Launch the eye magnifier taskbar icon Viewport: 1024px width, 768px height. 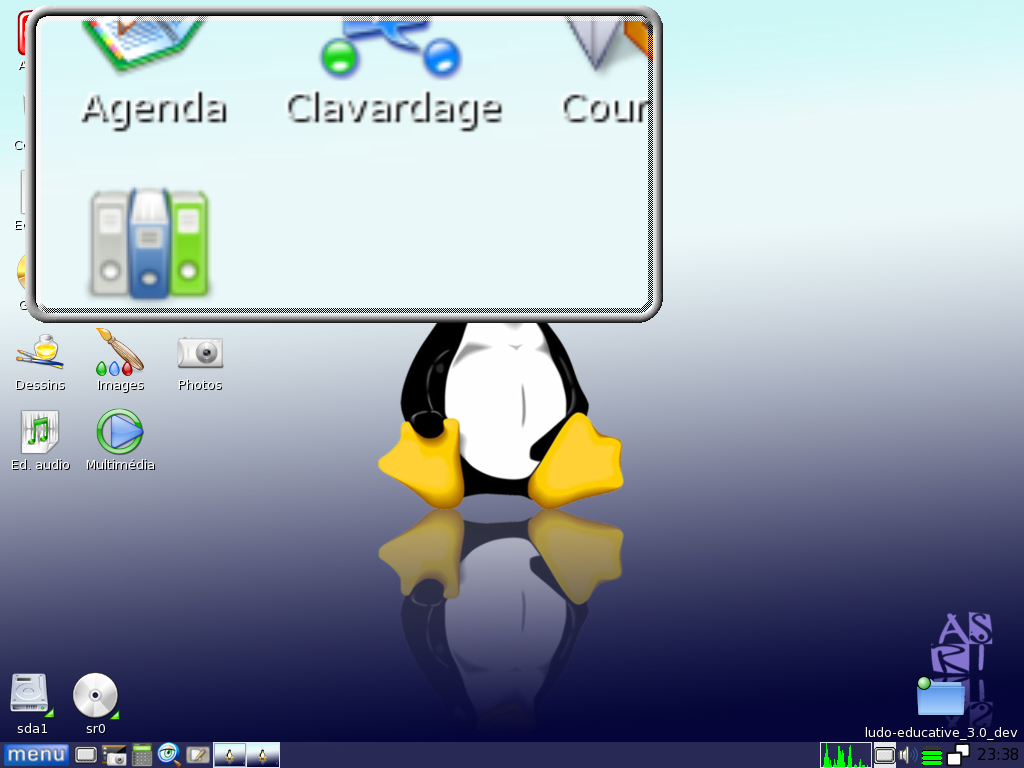(169, 755)
